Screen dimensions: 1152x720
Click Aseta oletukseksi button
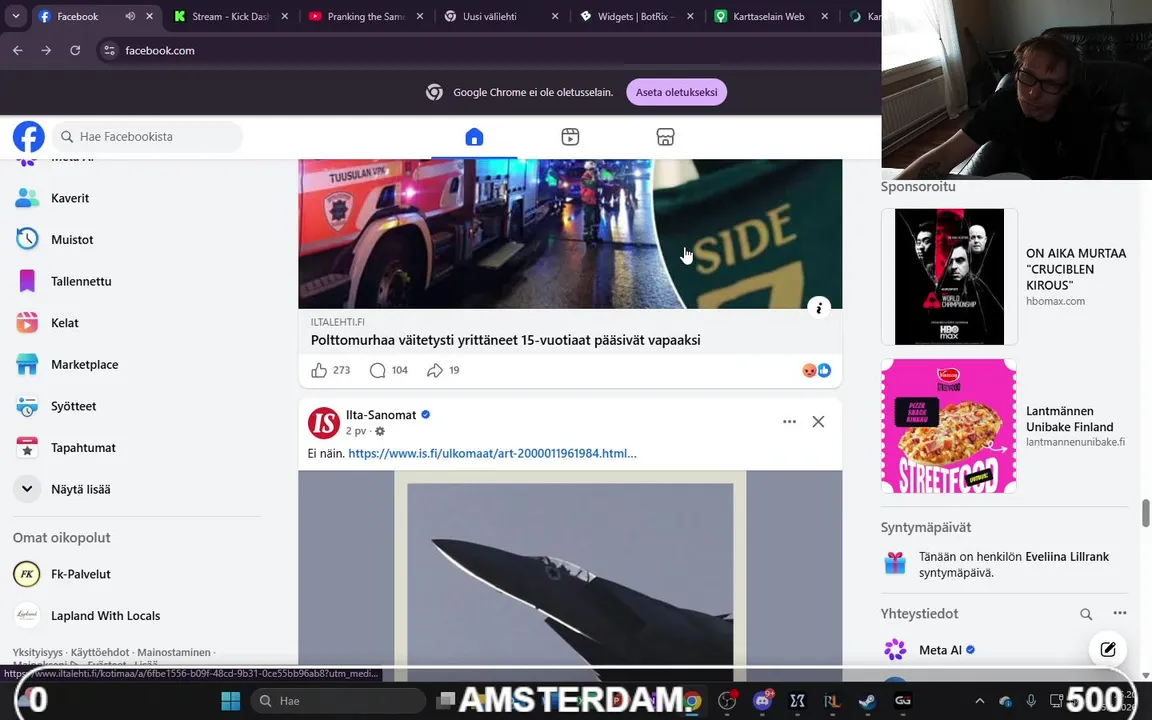(676, 92)
